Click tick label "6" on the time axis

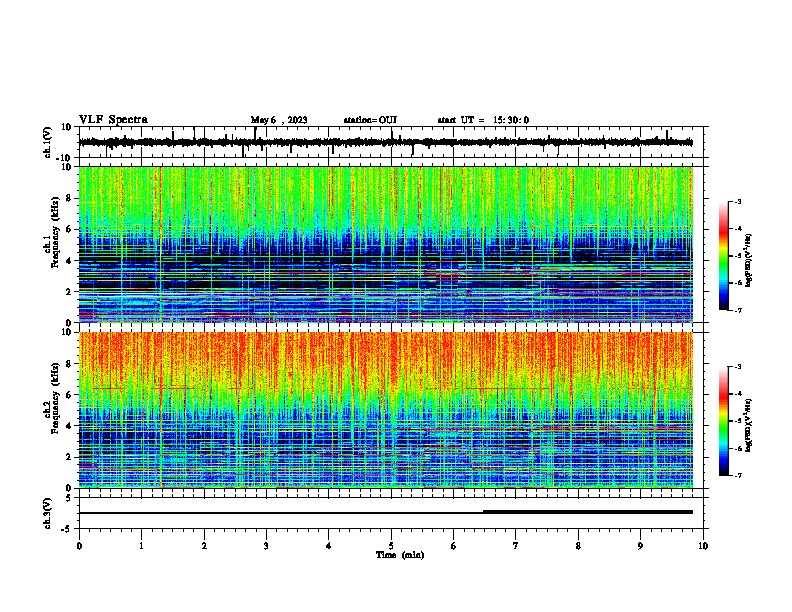tap(453, 546)
